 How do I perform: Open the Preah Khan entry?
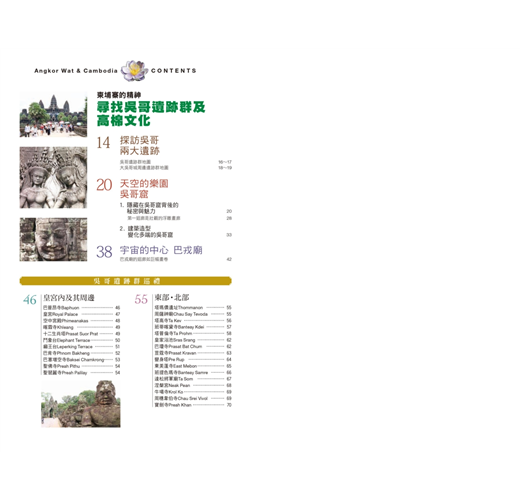coord(193,405)
